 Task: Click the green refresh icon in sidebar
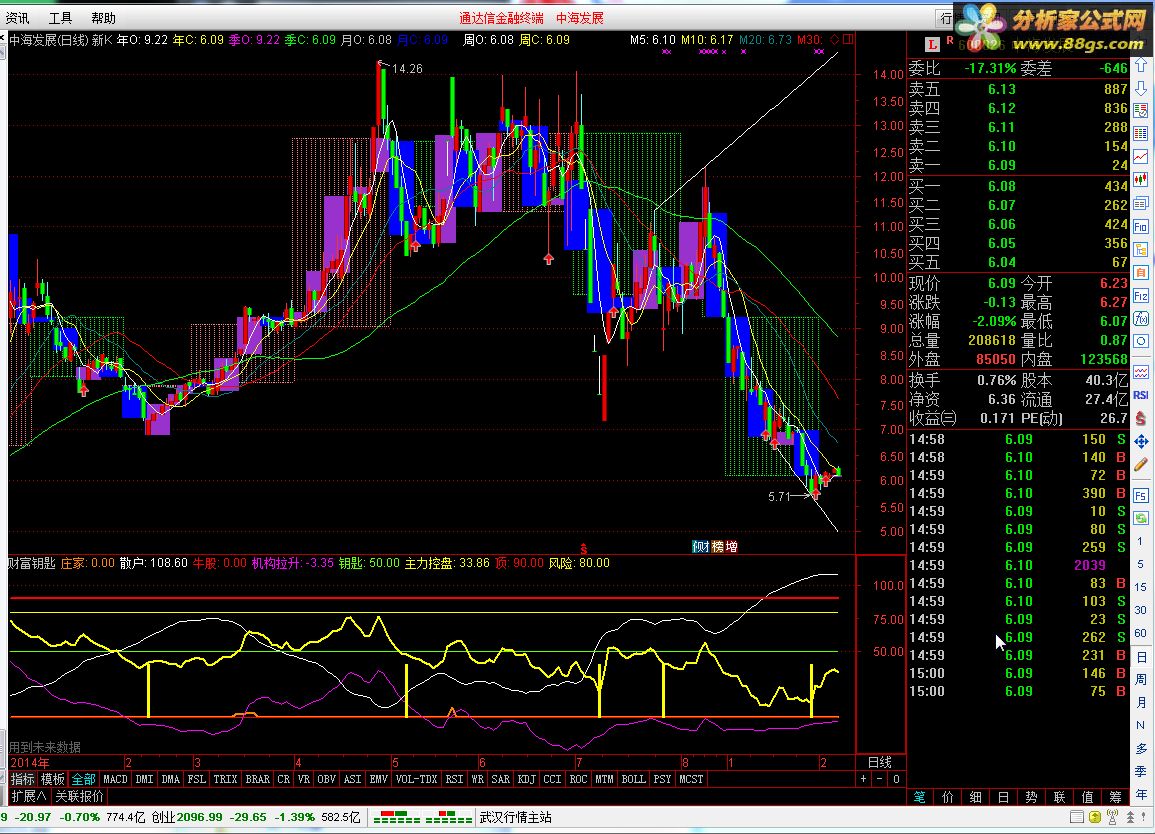click(1141, 518)
